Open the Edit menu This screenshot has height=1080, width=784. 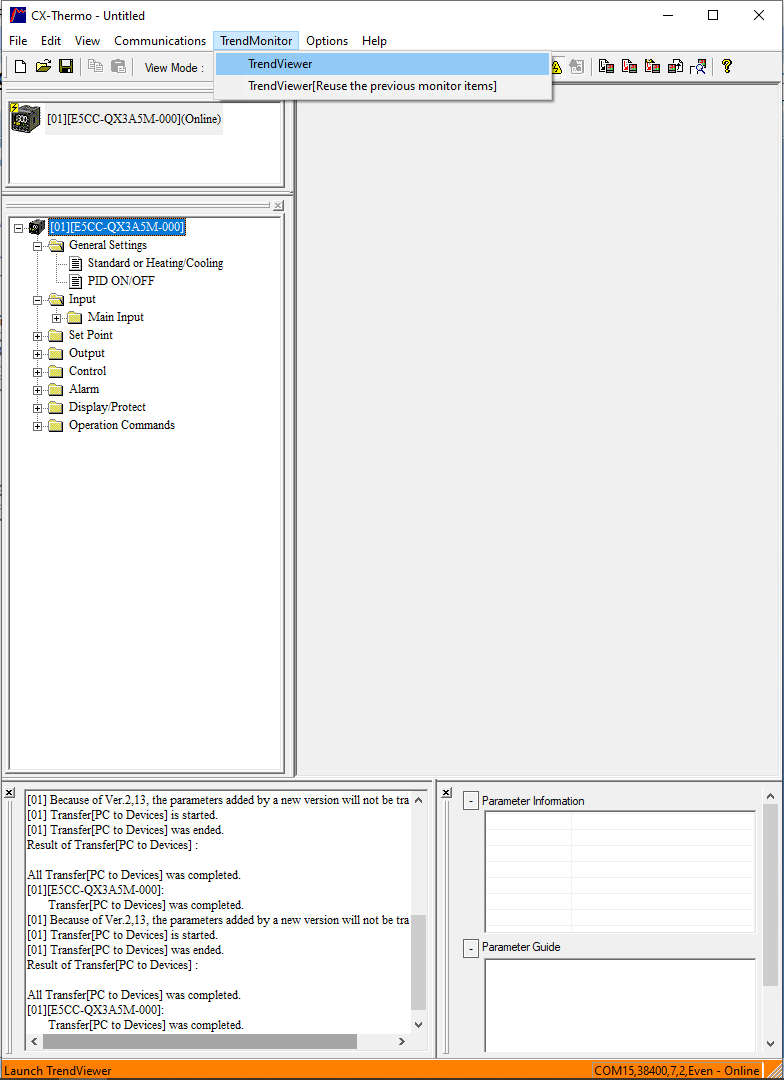tap(51, 41)
